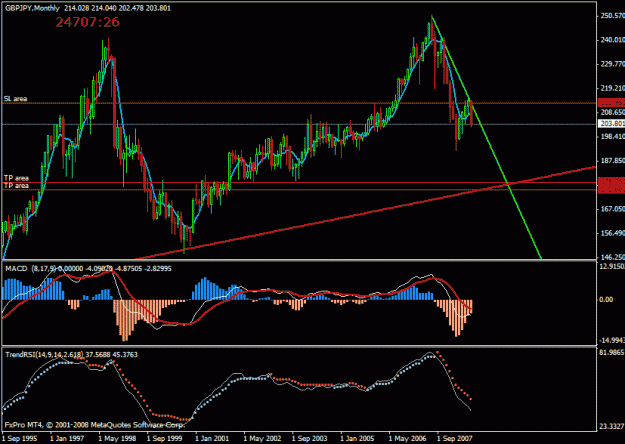The image size is (625, 444).
Task: Click the 240.010 price axis label
Action: (612, 40)
